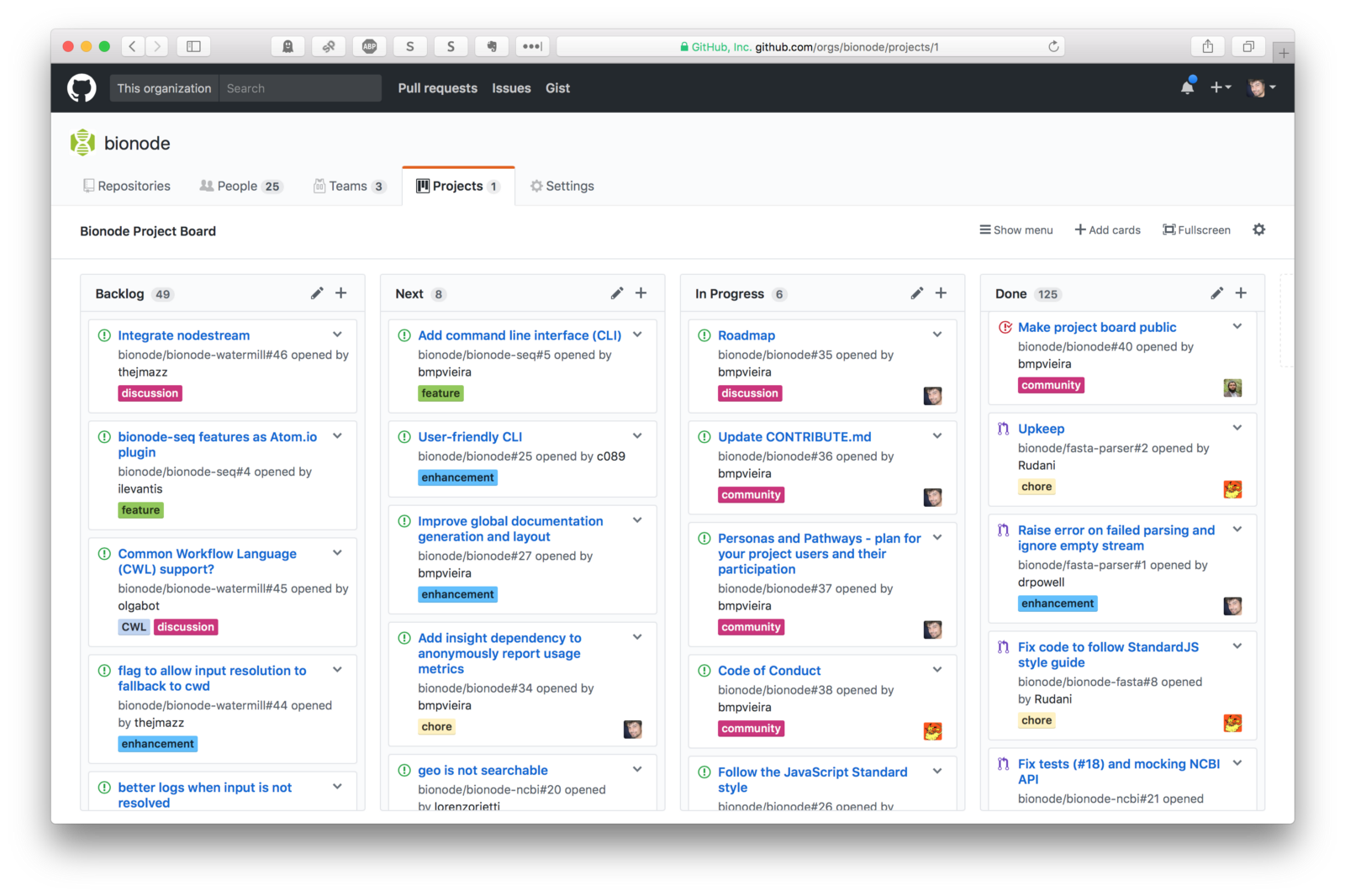This screenshot has height=896, width=1345.
Task: Click inside the Search field
Action: click(300, 87)
